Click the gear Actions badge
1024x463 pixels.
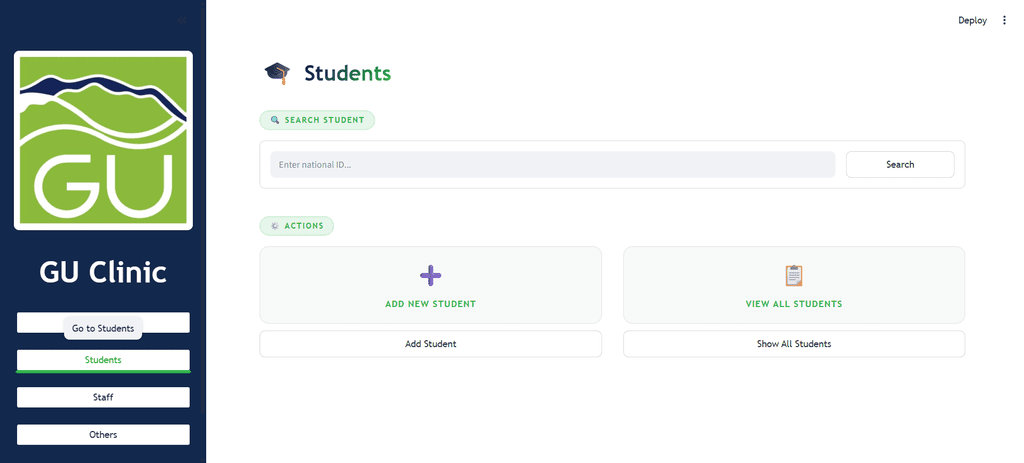(x=296, y=226)
